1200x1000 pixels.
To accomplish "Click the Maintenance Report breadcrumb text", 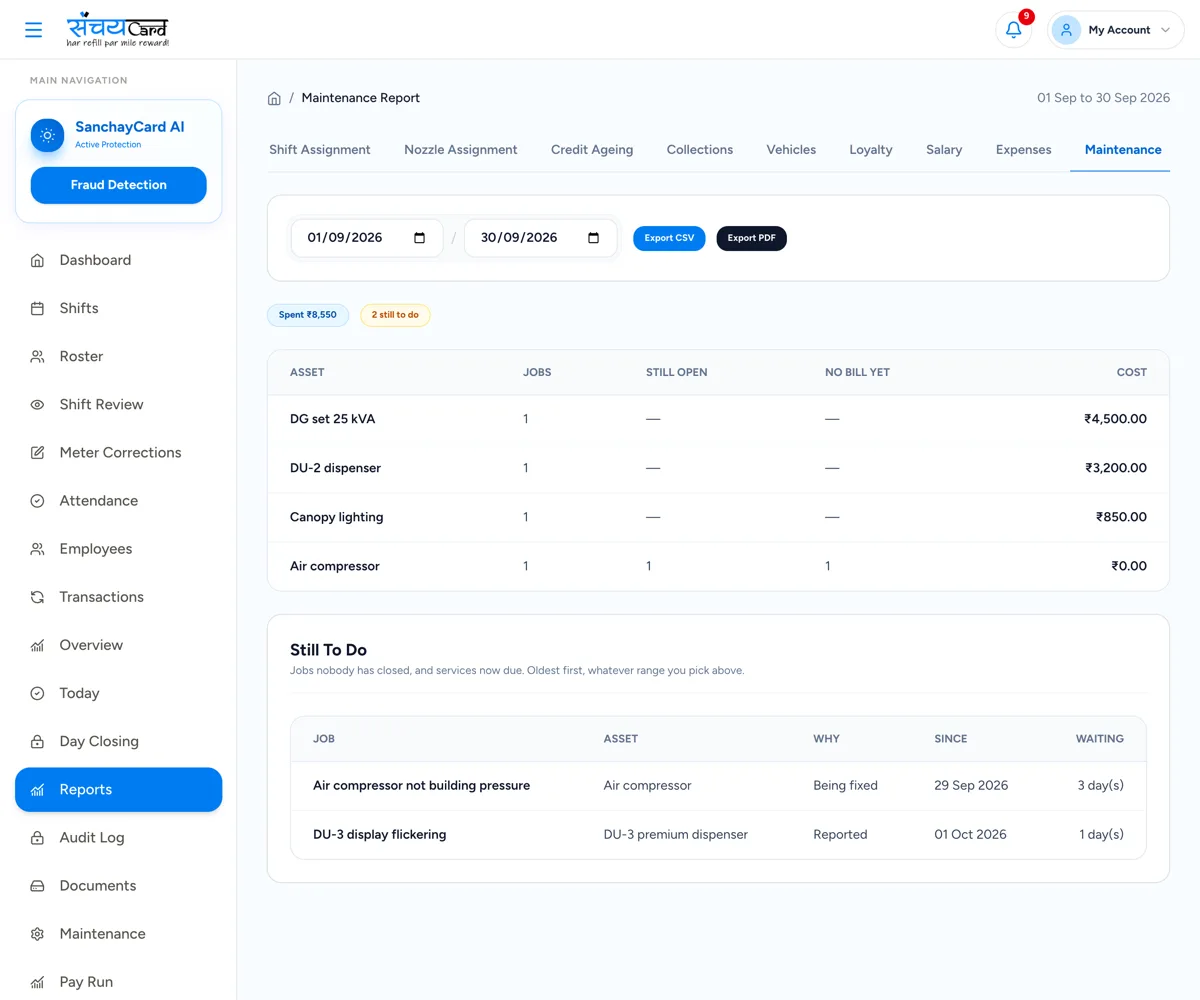I will pos(361,98).
